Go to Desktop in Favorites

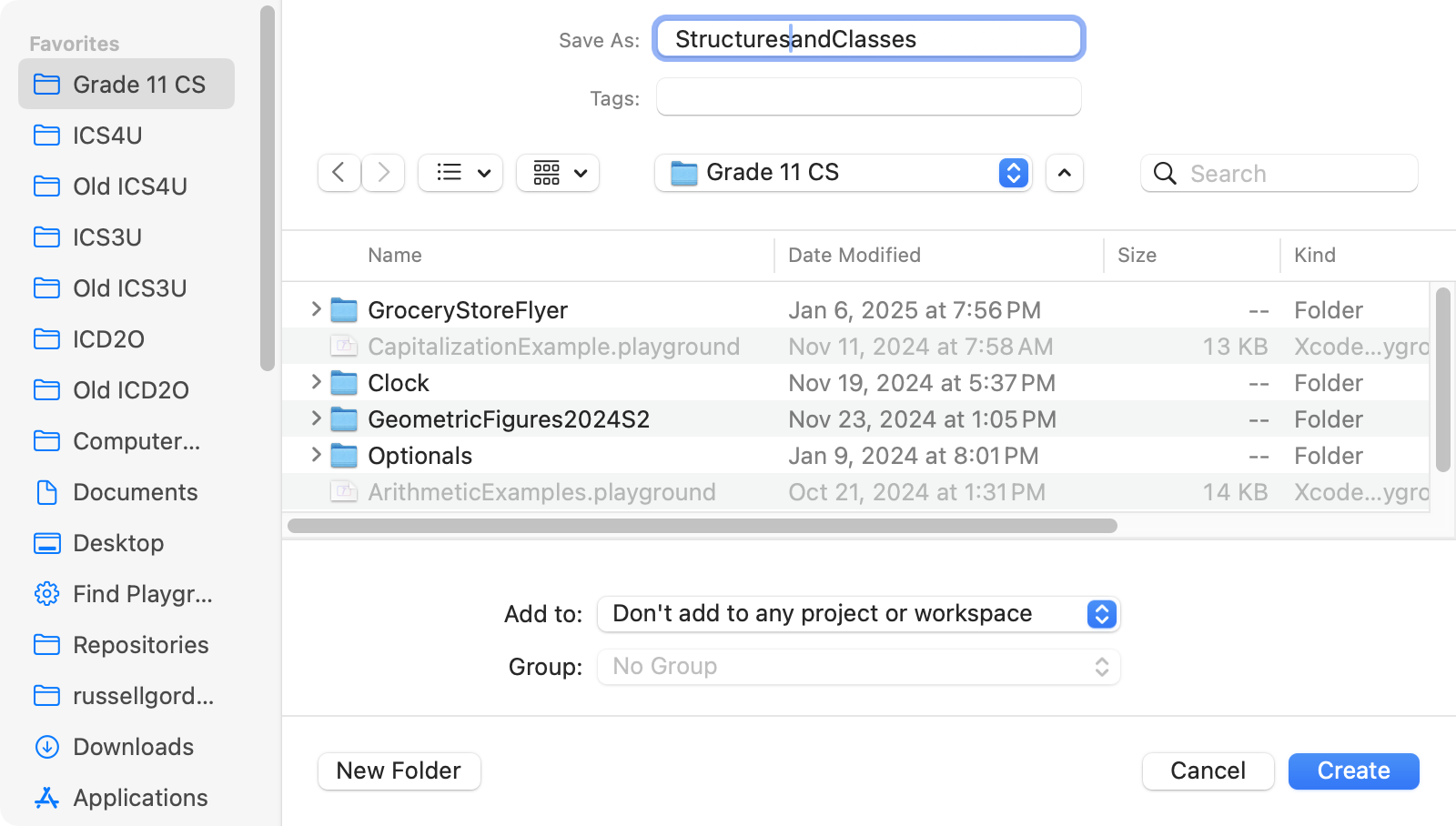(118, 543)
